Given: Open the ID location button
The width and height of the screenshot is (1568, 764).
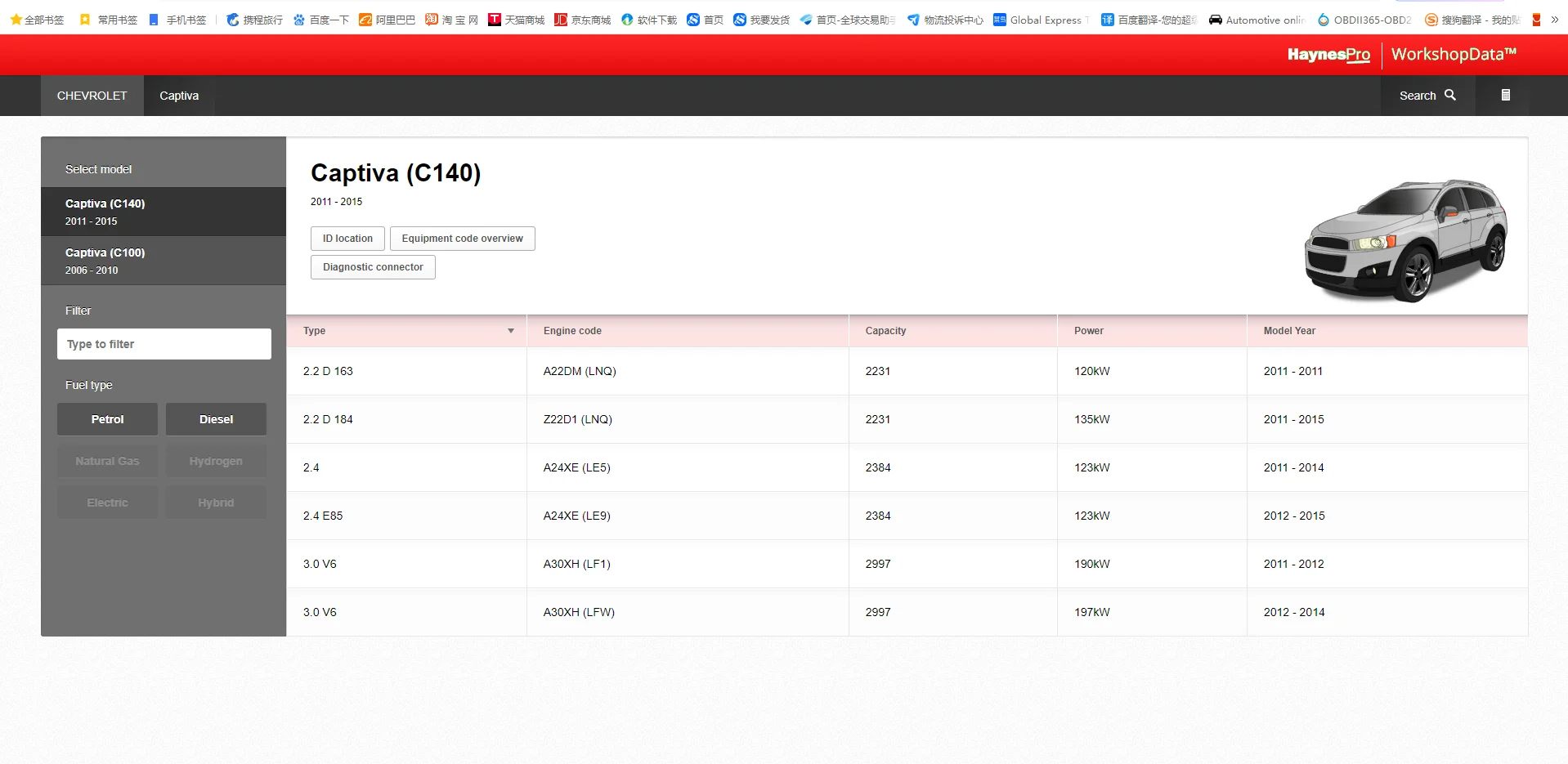Looking at the screenshot, I should click(x=347, y=239).
